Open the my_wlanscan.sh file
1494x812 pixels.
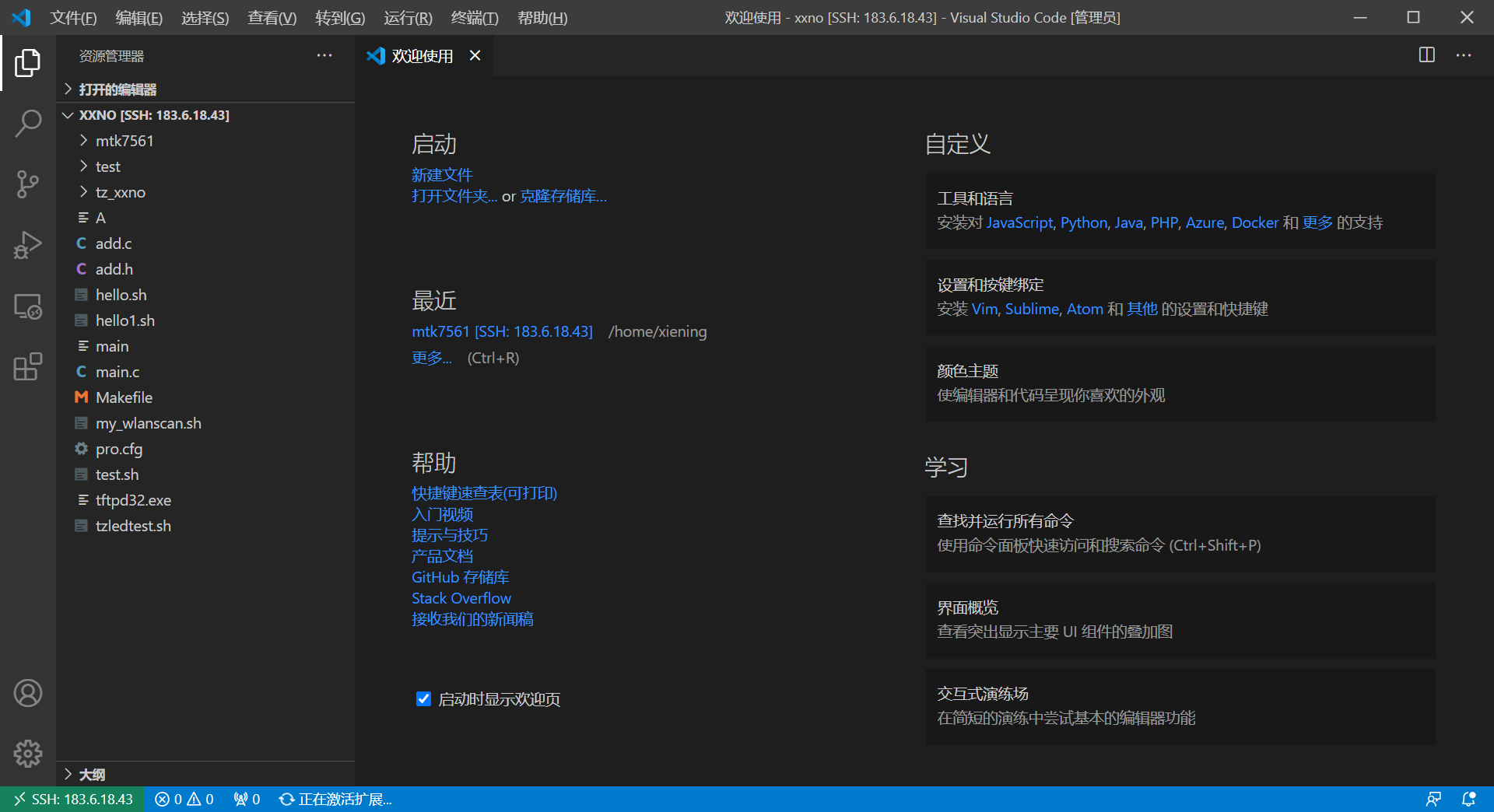(x=205, y=423)
